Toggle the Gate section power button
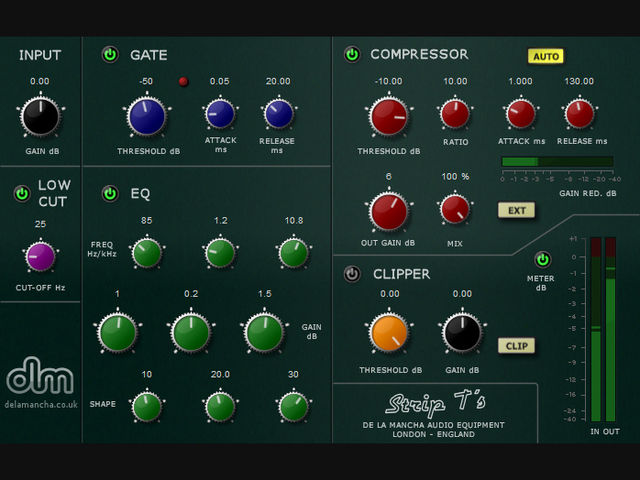Viewport: 640px width, 480px height. [110, 54]
